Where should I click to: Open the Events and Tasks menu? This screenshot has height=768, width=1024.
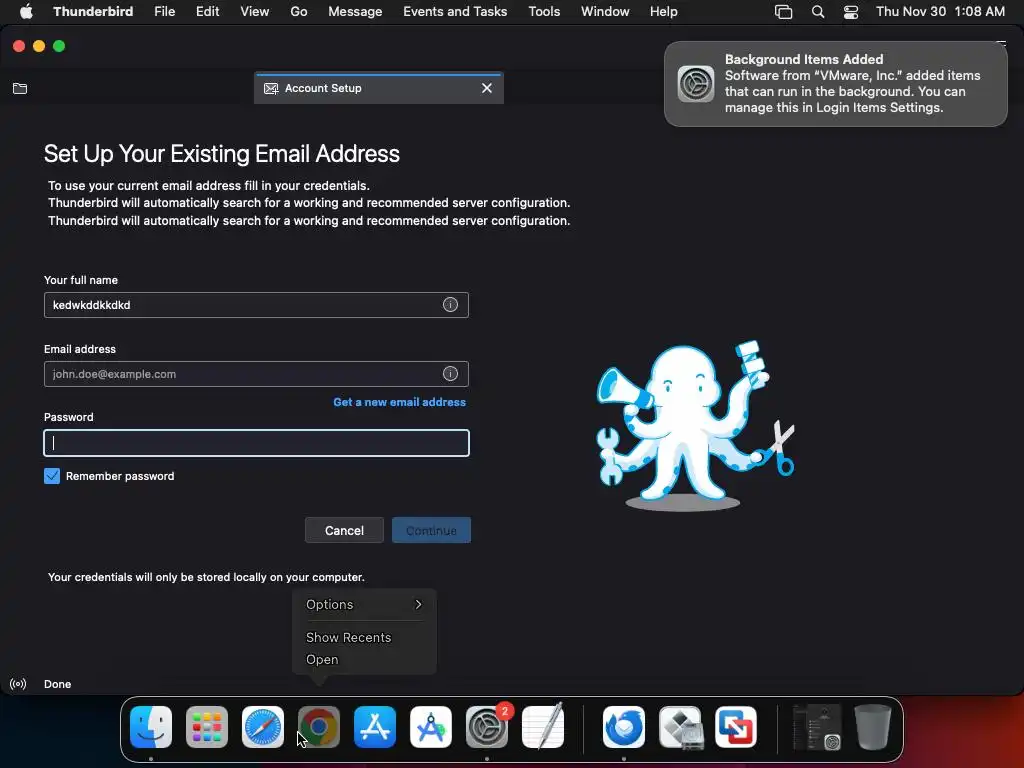[455, 12]
